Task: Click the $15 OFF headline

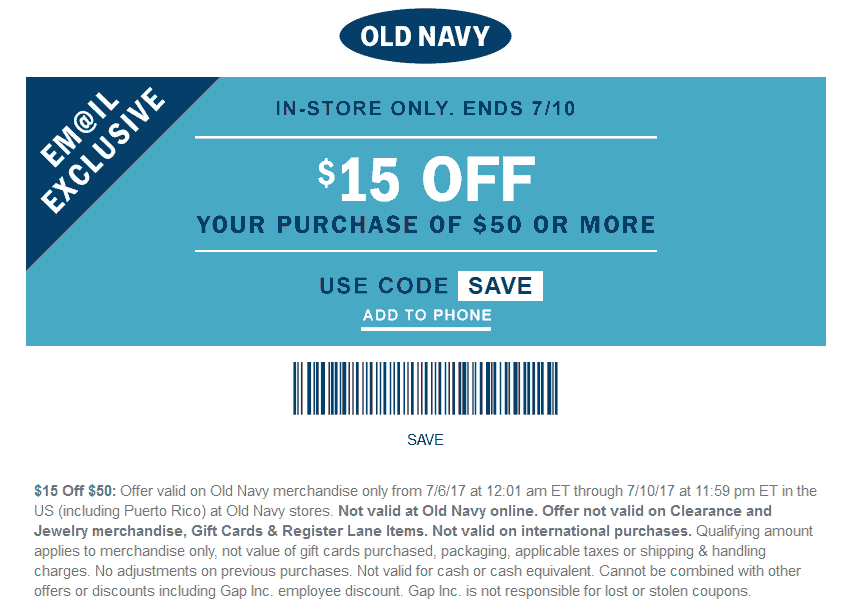Action: click(x=426, y=179)
